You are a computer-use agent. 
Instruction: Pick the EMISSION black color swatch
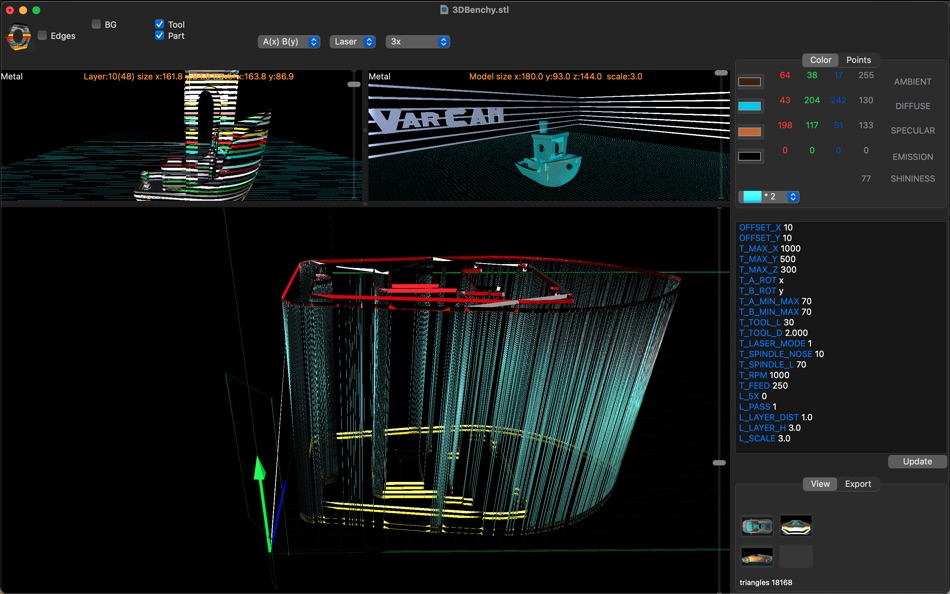point(749,156)
